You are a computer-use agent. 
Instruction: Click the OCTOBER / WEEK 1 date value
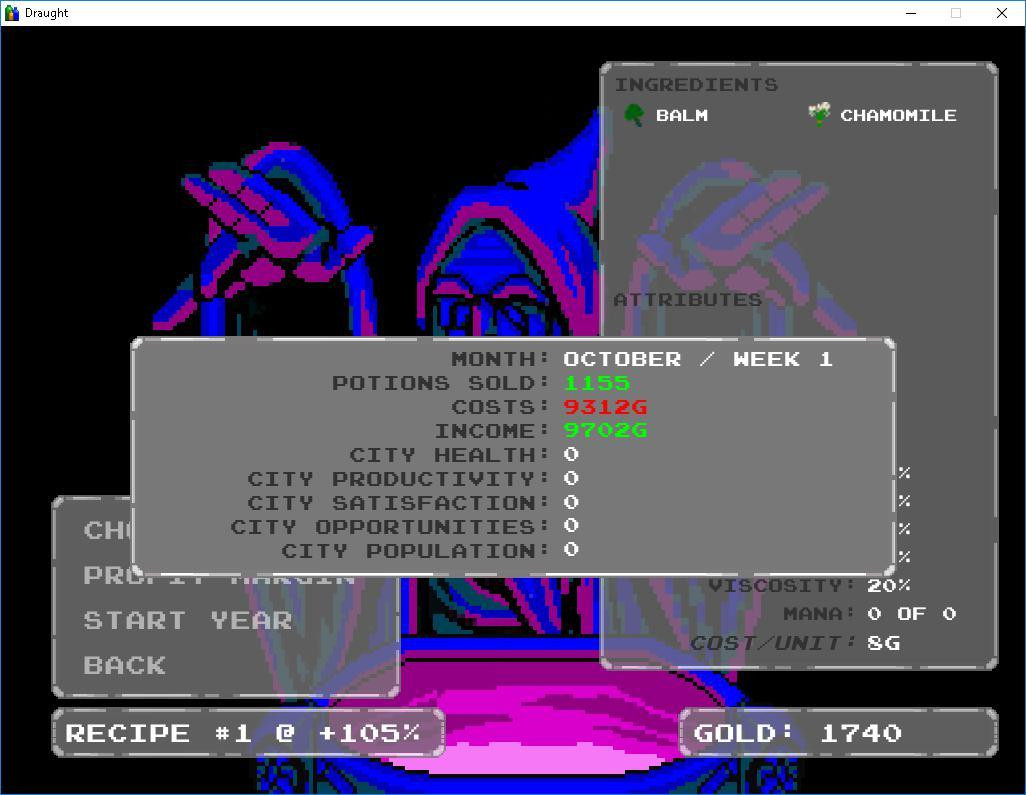(x=698, y=359)
